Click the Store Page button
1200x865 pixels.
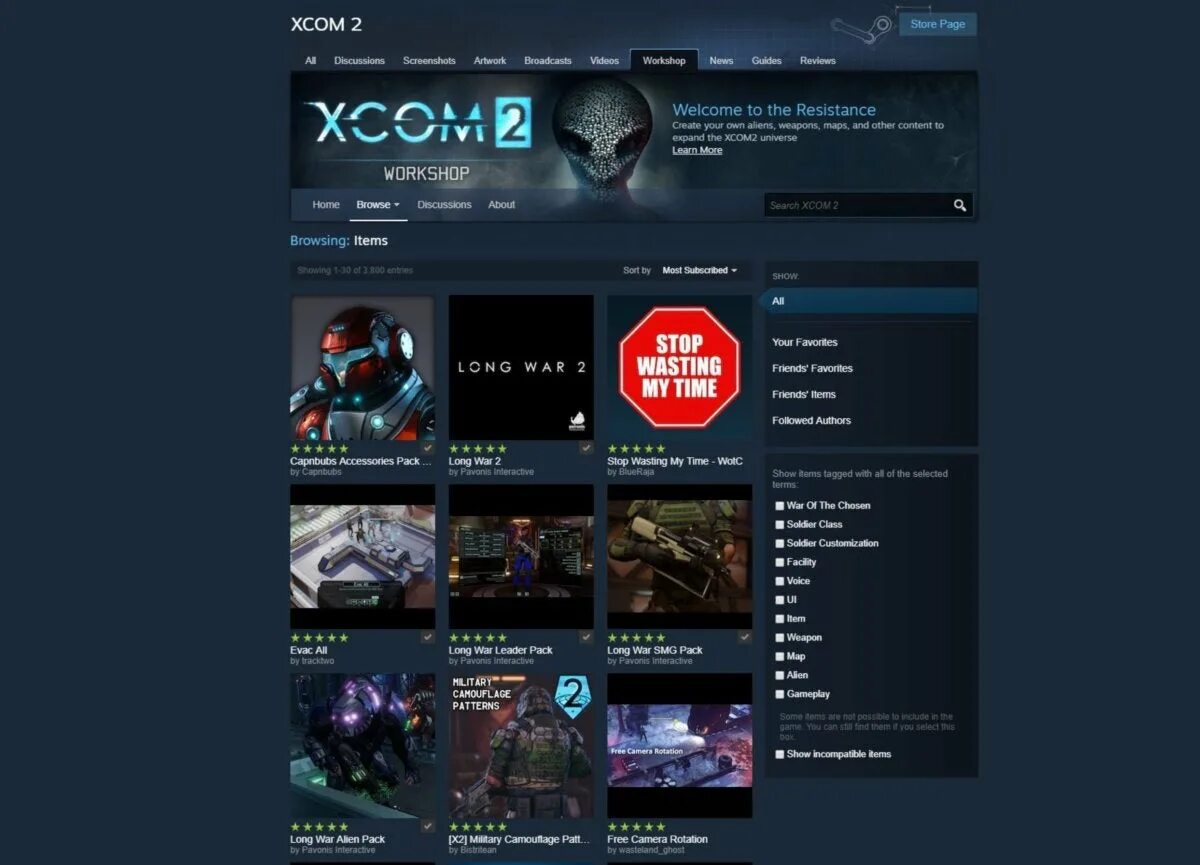(938, 24)
